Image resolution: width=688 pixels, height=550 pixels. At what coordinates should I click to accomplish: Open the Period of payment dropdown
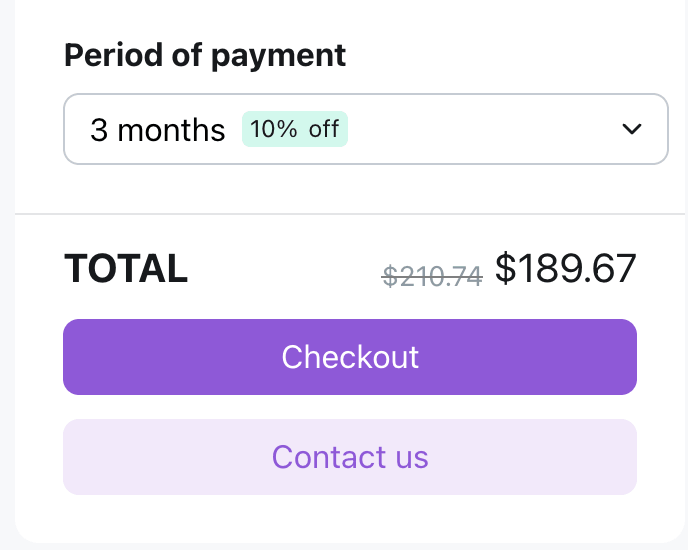coord(365,129)
